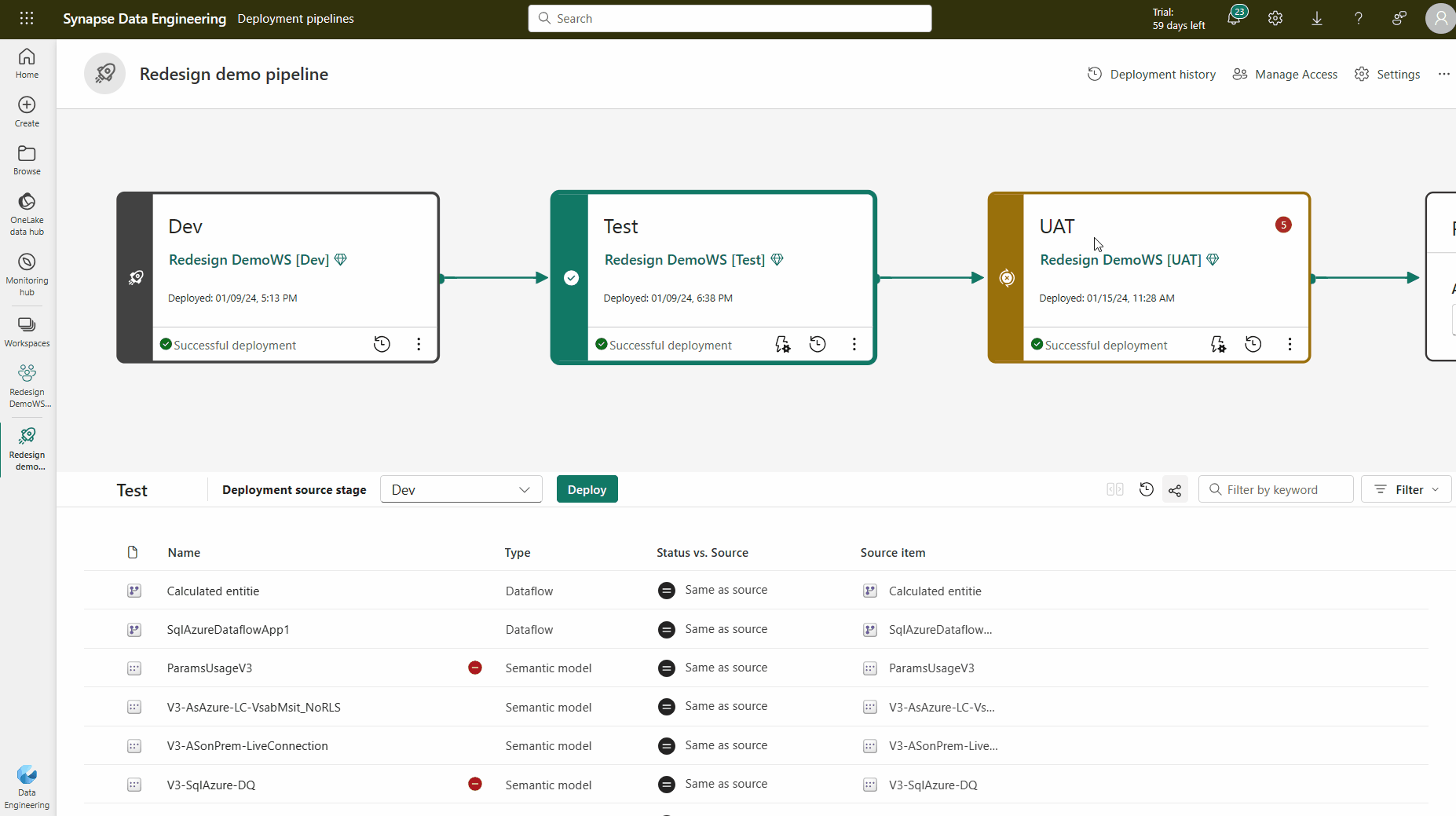Image resolution: width=1456 pixels, height=816 pixels.
Task: Click the red 5 badge on the UAT stage
Action: pyautogui.click(x=1283, y=225)
